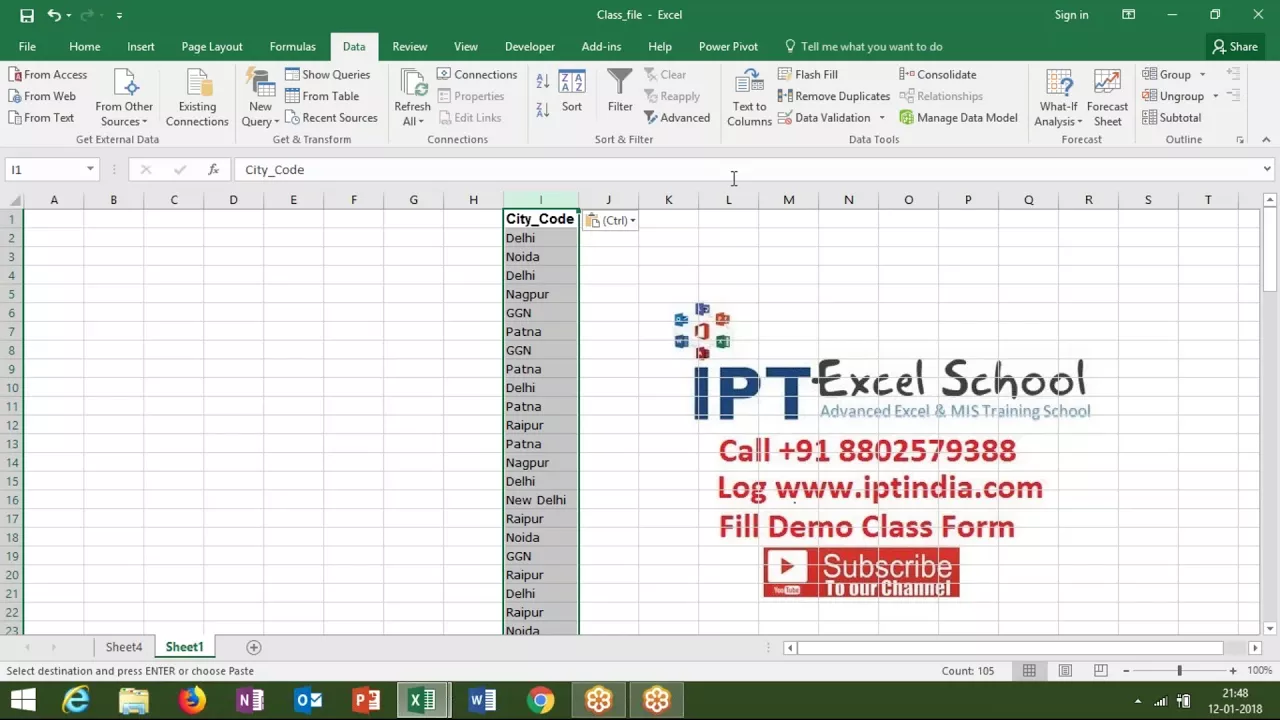Viewport: 1280px width, 720px height.
Task: Open Word from the taskbar
Action: [x=482, y=700]
